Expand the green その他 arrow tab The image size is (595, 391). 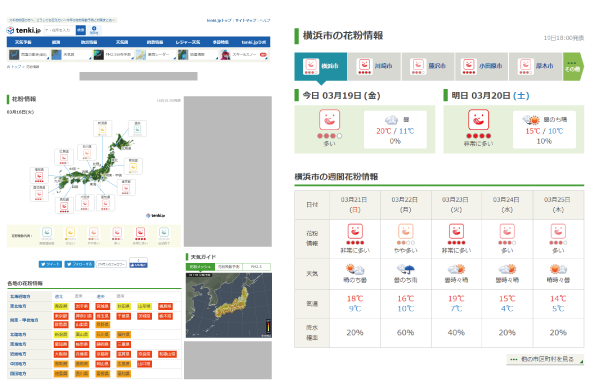pos(573,66)
